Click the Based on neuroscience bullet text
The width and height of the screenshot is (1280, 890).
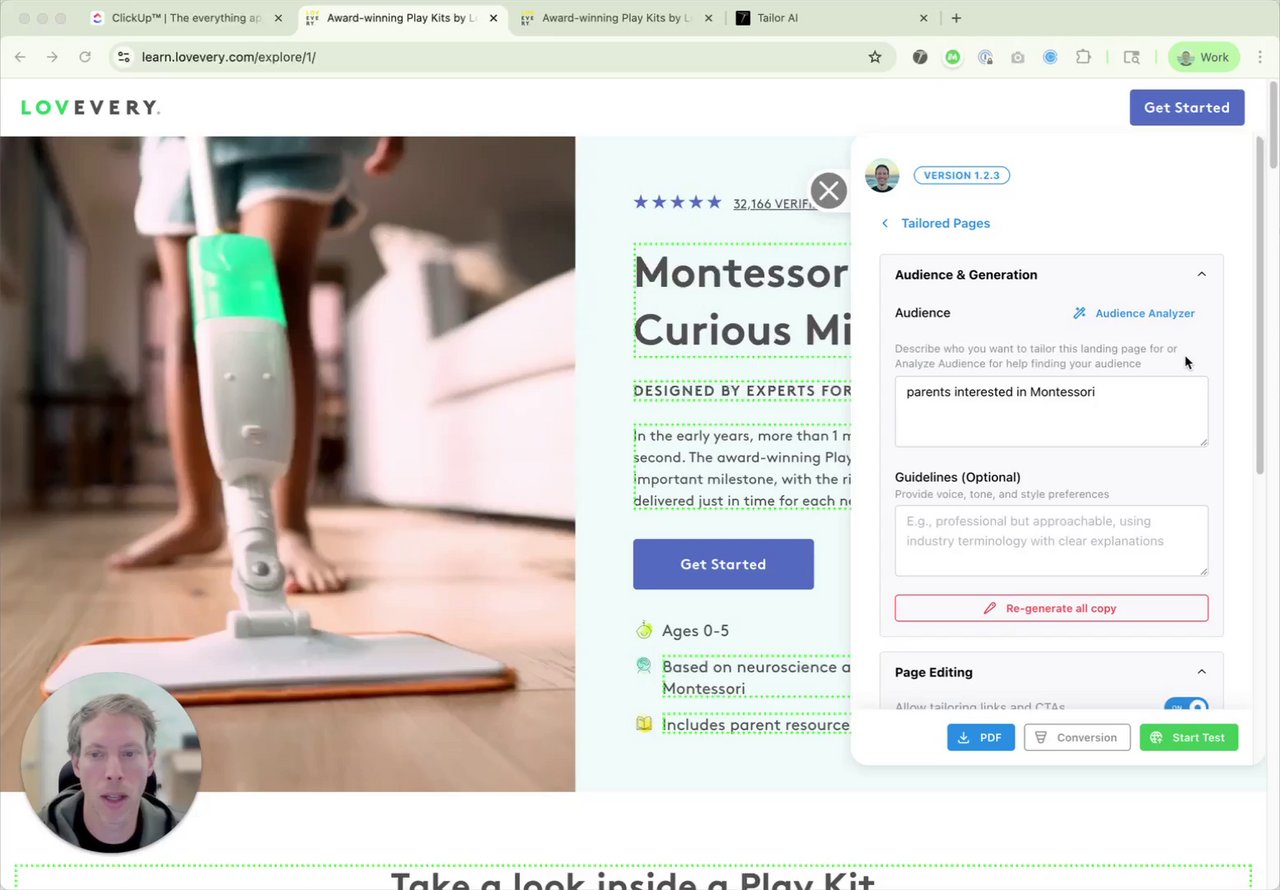(756, 677)
